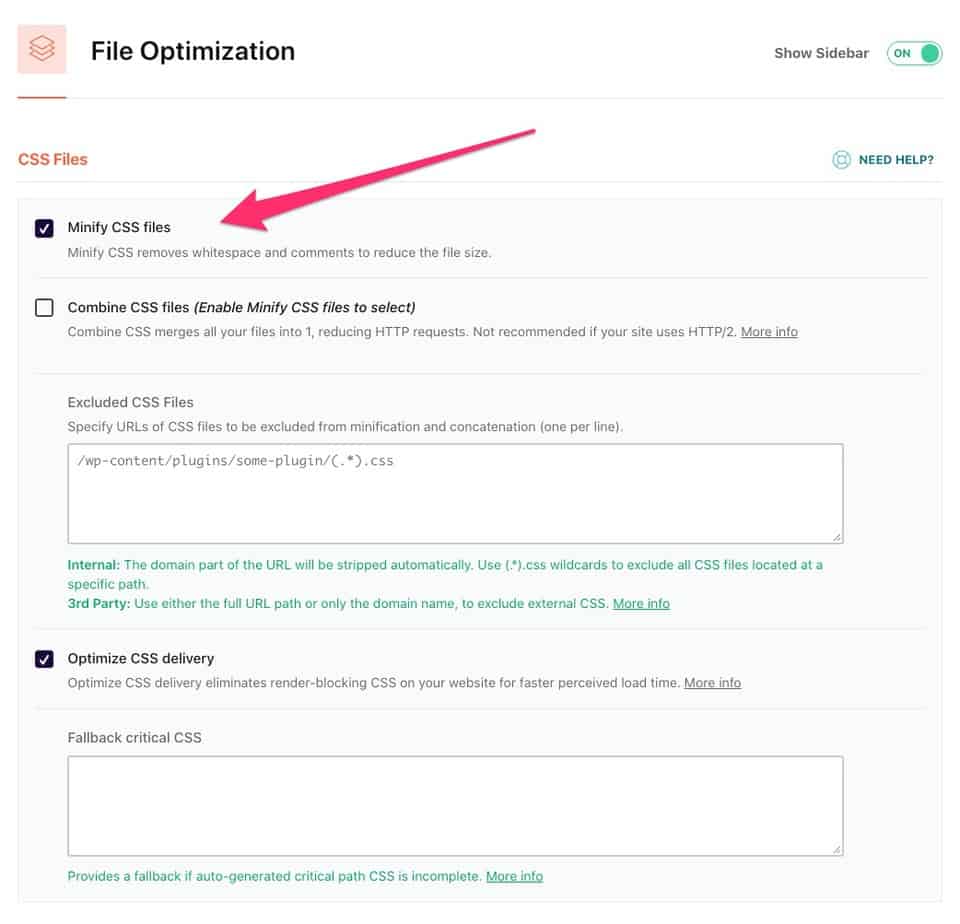Open More info below the Fallback critical CSS field
Viewport: 960px width, 924px height.
[514, 876]
